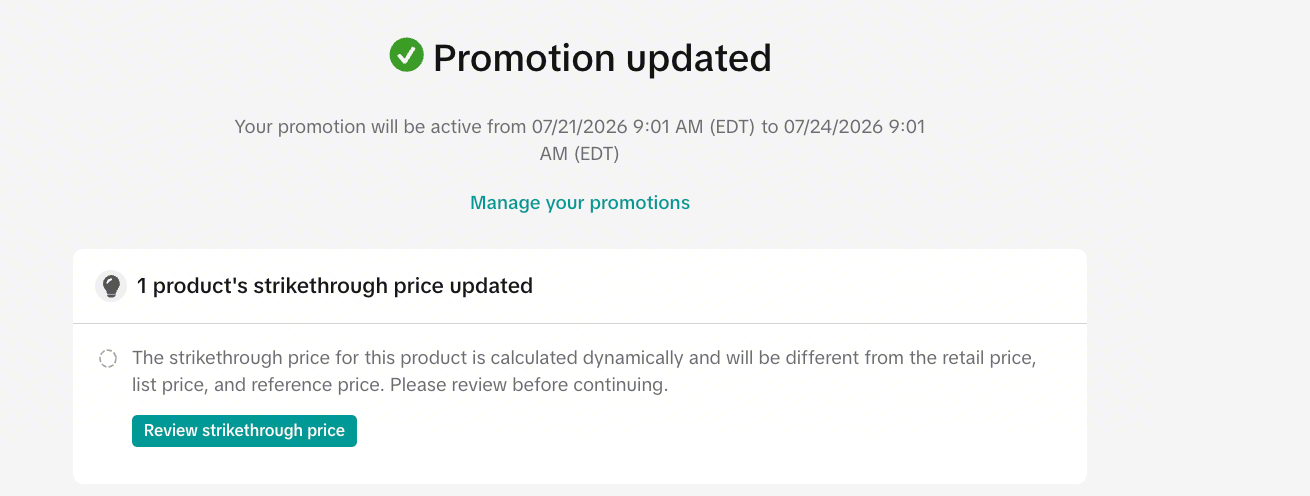Click the lightbulb tip icon

111,286
